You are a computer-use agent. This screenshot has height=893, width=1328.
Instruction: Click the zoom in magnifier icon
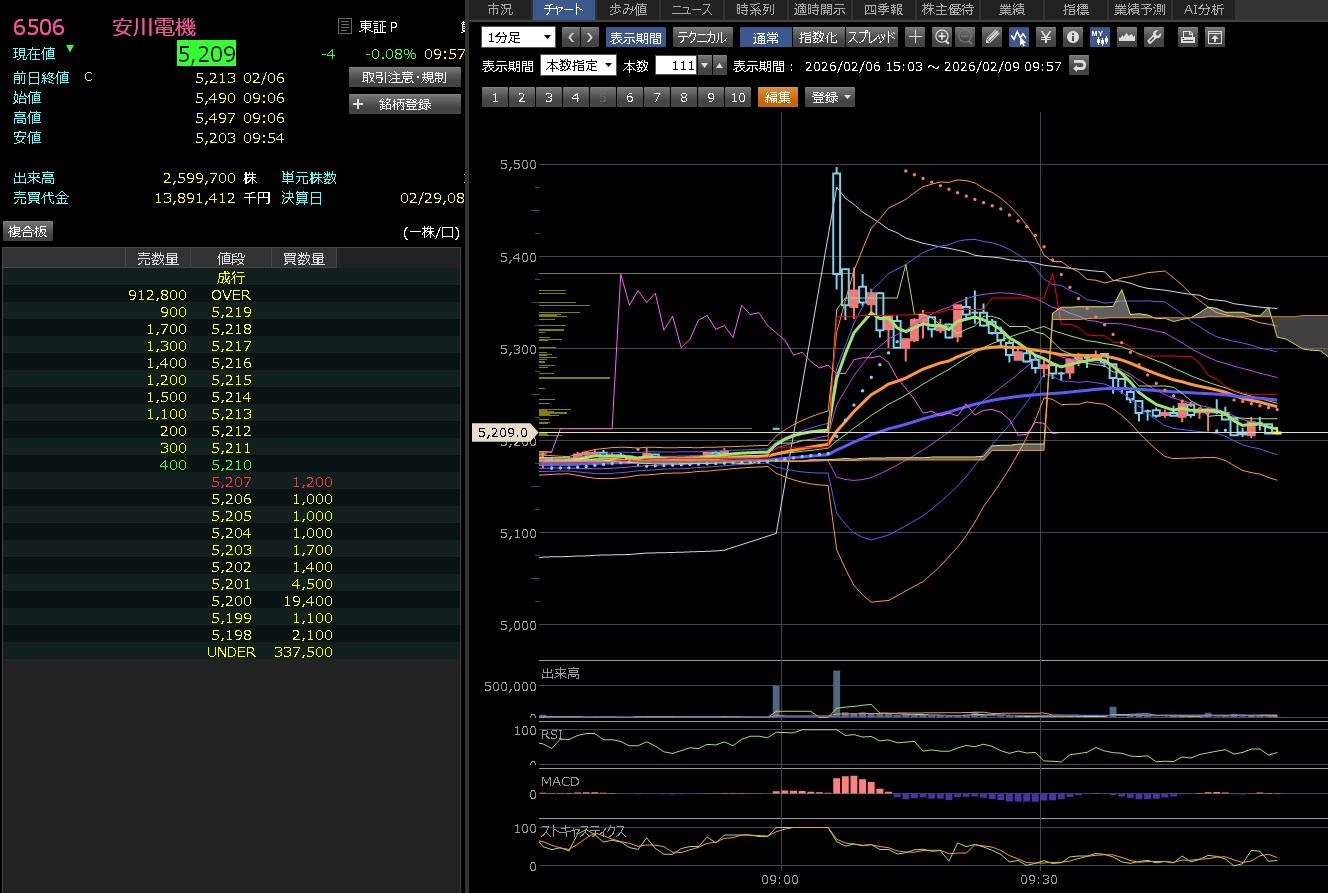(941, 38)
